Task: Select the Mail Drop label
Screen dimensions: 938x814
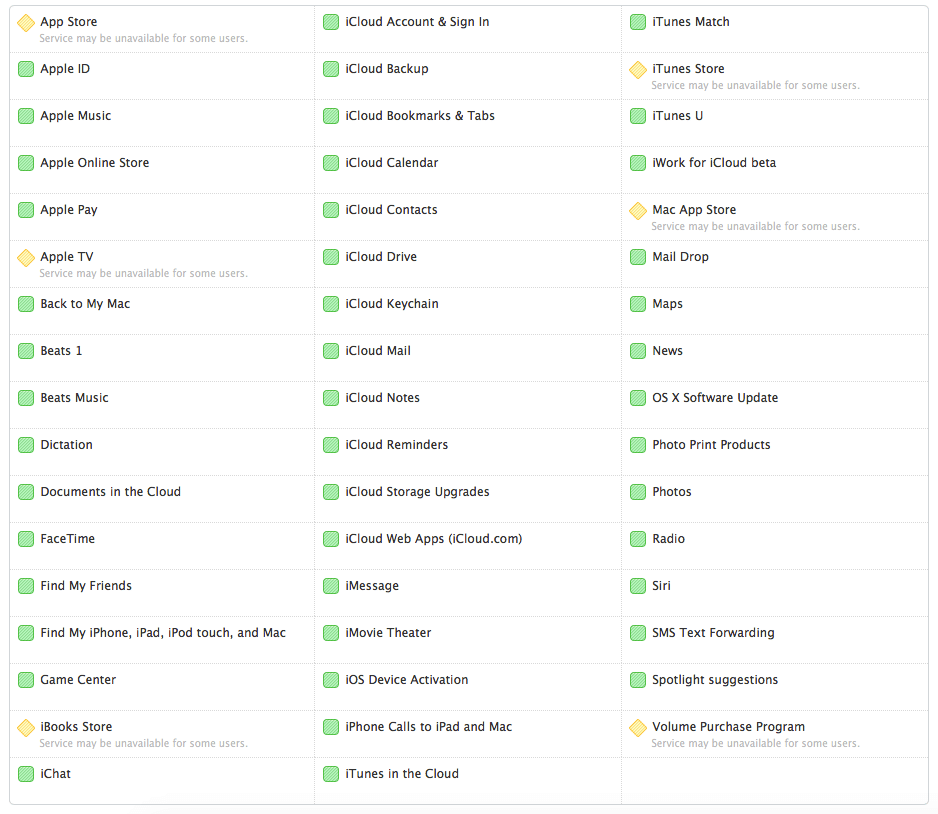Action: (x=680, y=257)
